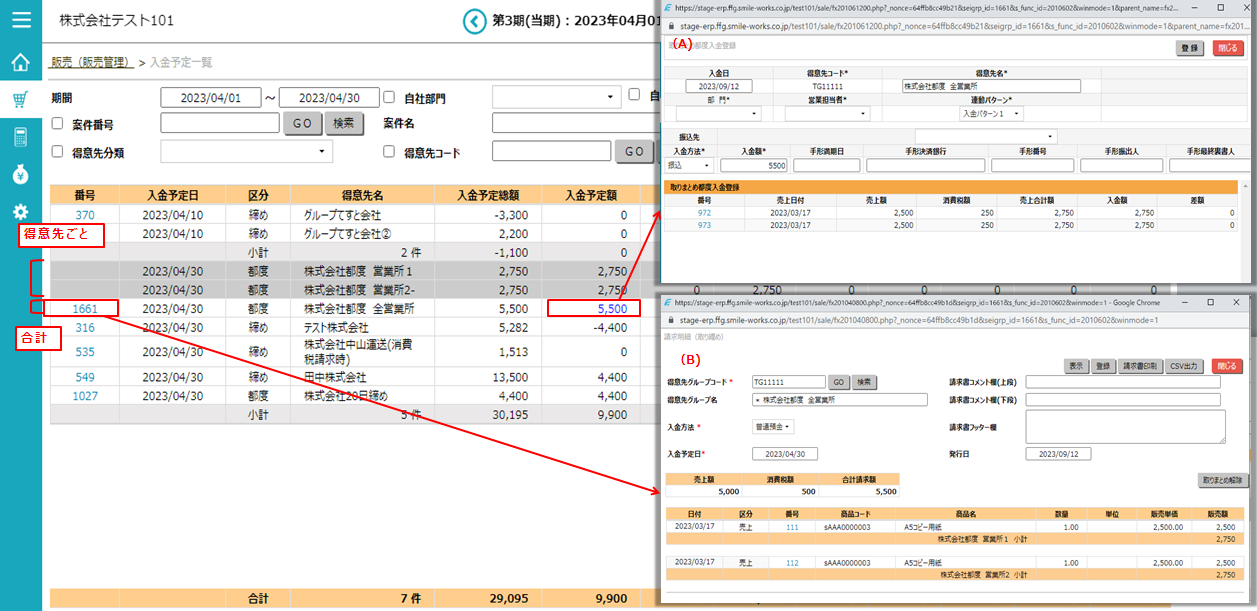Open the 連動パターン dropdown

coord(991,114)
